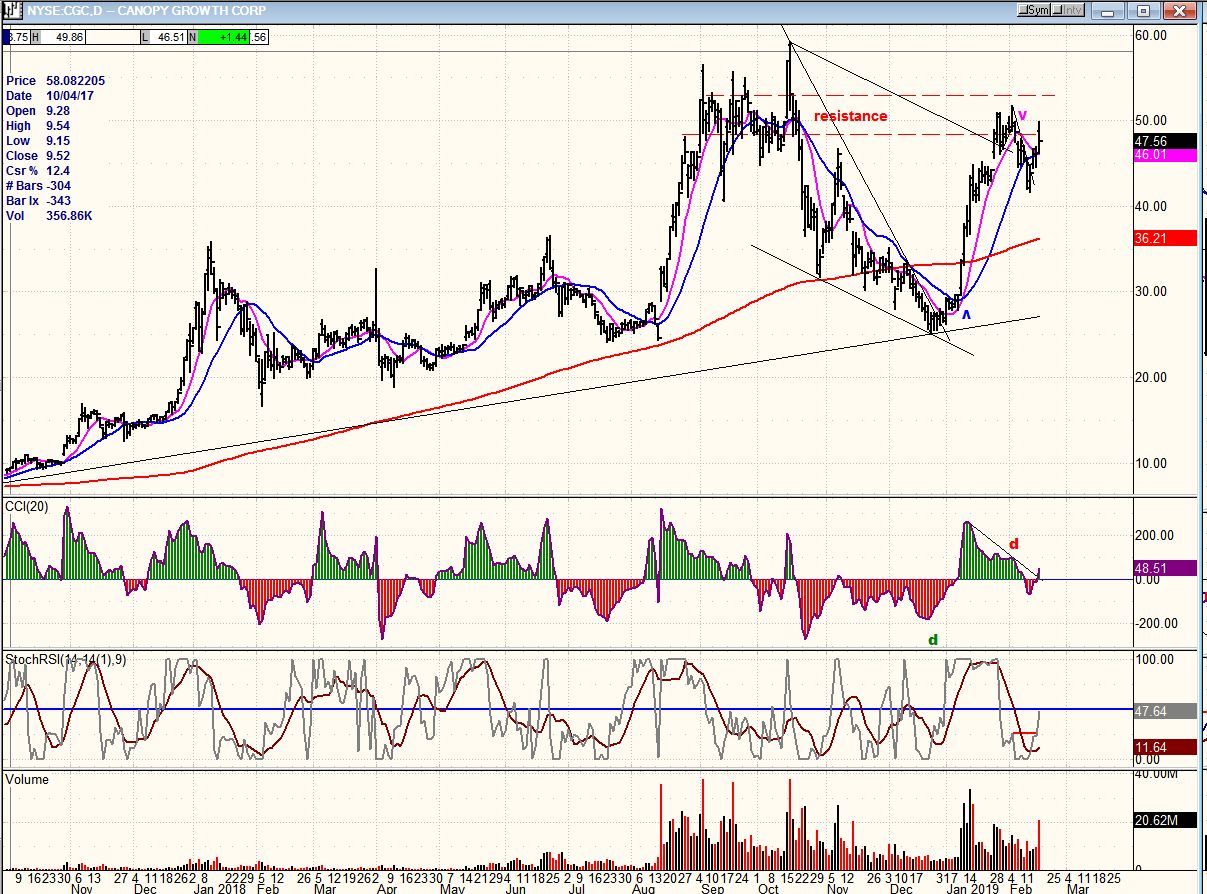Image resolution: width=1207 pixels, height=894 pixels.
Task: Select the 47.56 last price marker
Action: (x=1166, y=141)
